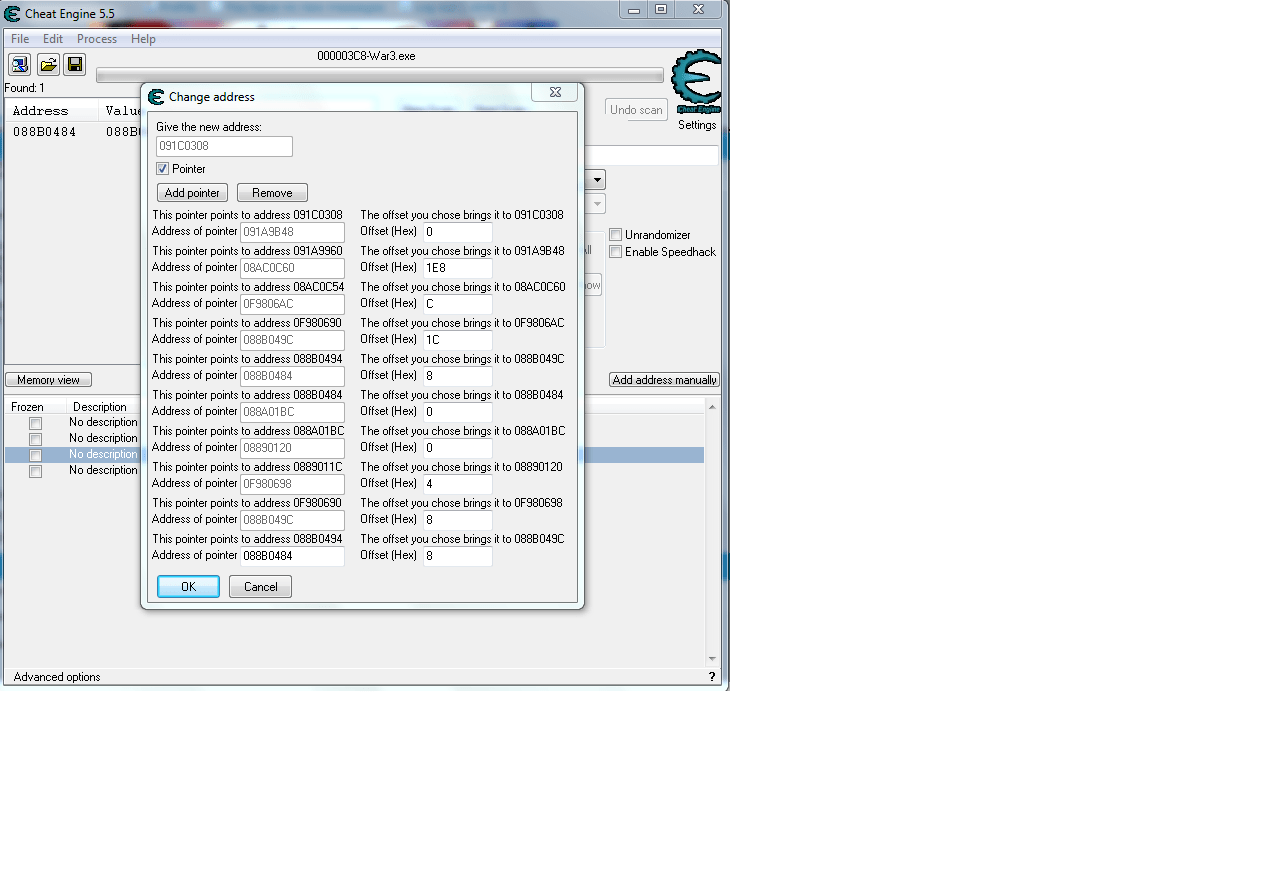Click the process title 000003C8-War3.exe
This screenshot has width=1274, height=880.
(366, 57)
